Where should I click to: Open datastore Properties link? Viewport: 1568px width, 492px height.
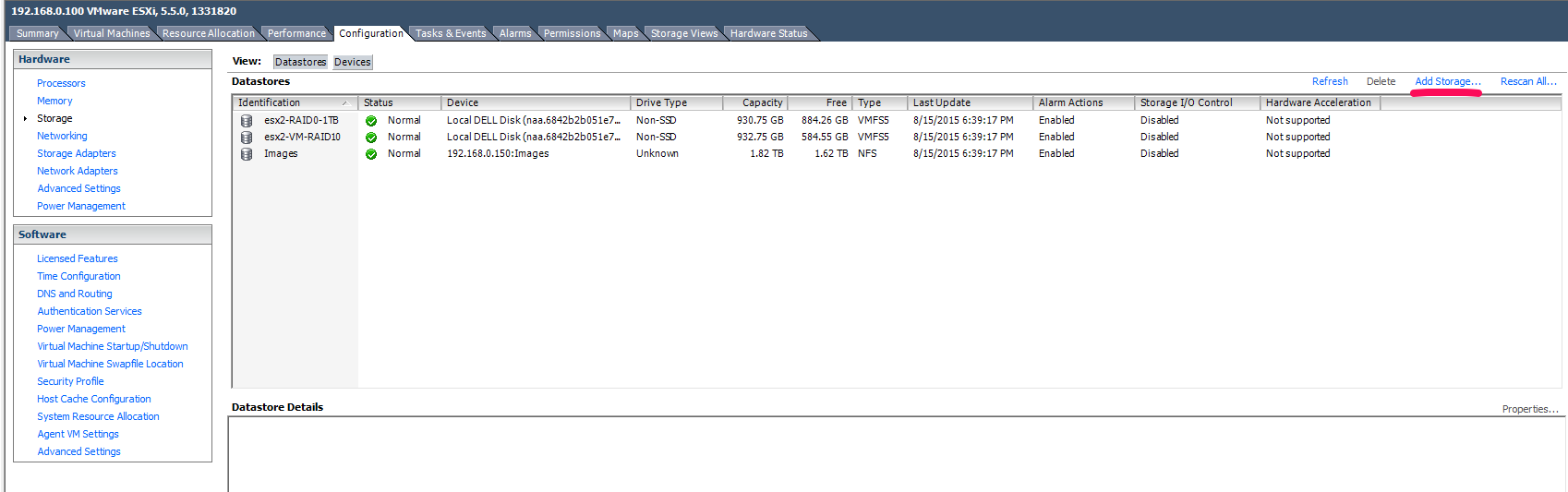[x=1529, y=409]
